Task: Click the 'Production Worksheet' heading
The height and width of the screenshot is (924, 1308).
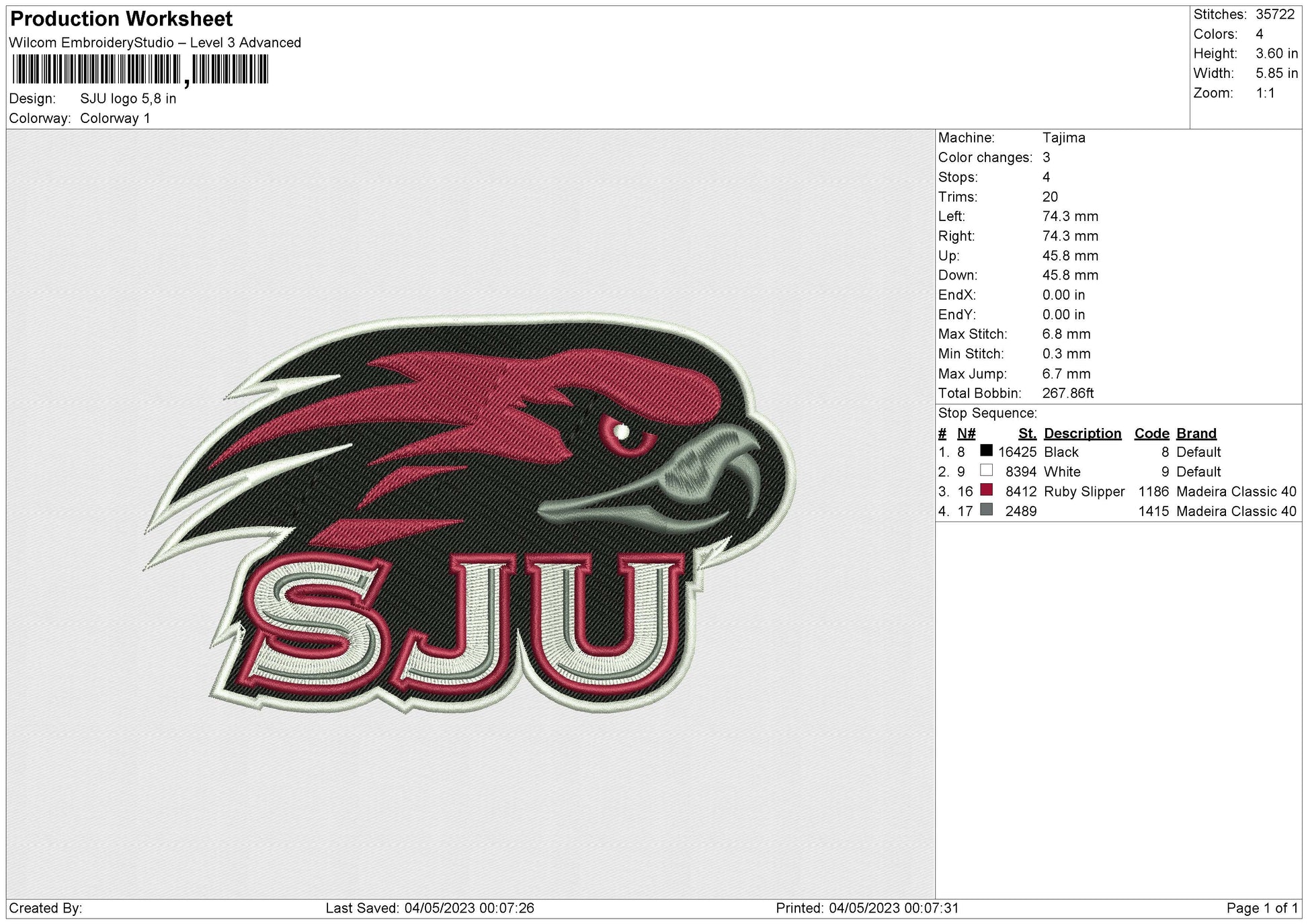Action: pyautogui.click(x=122, y=19)
